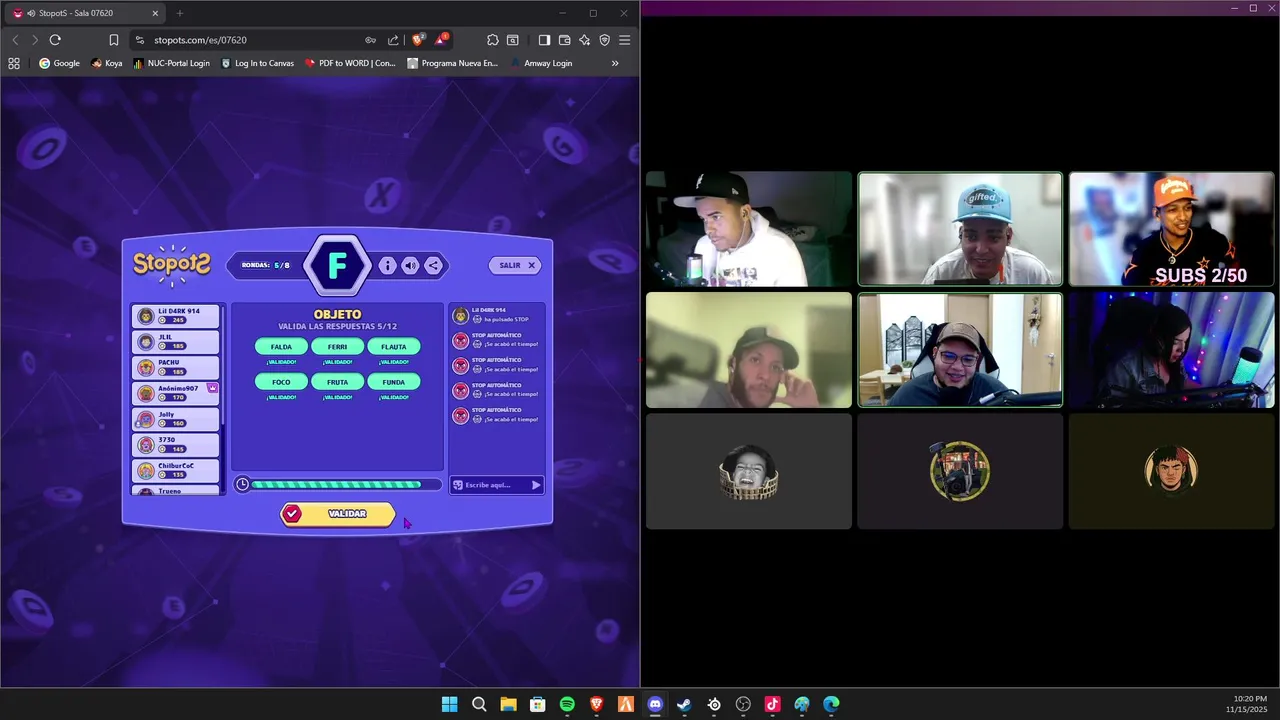
Task: Leave the room with SALIR button
Action: (517, 265)
